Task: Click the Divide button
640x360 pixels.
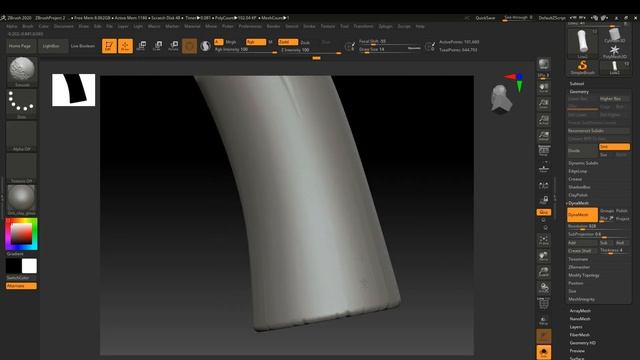Action: pos(582,151)
